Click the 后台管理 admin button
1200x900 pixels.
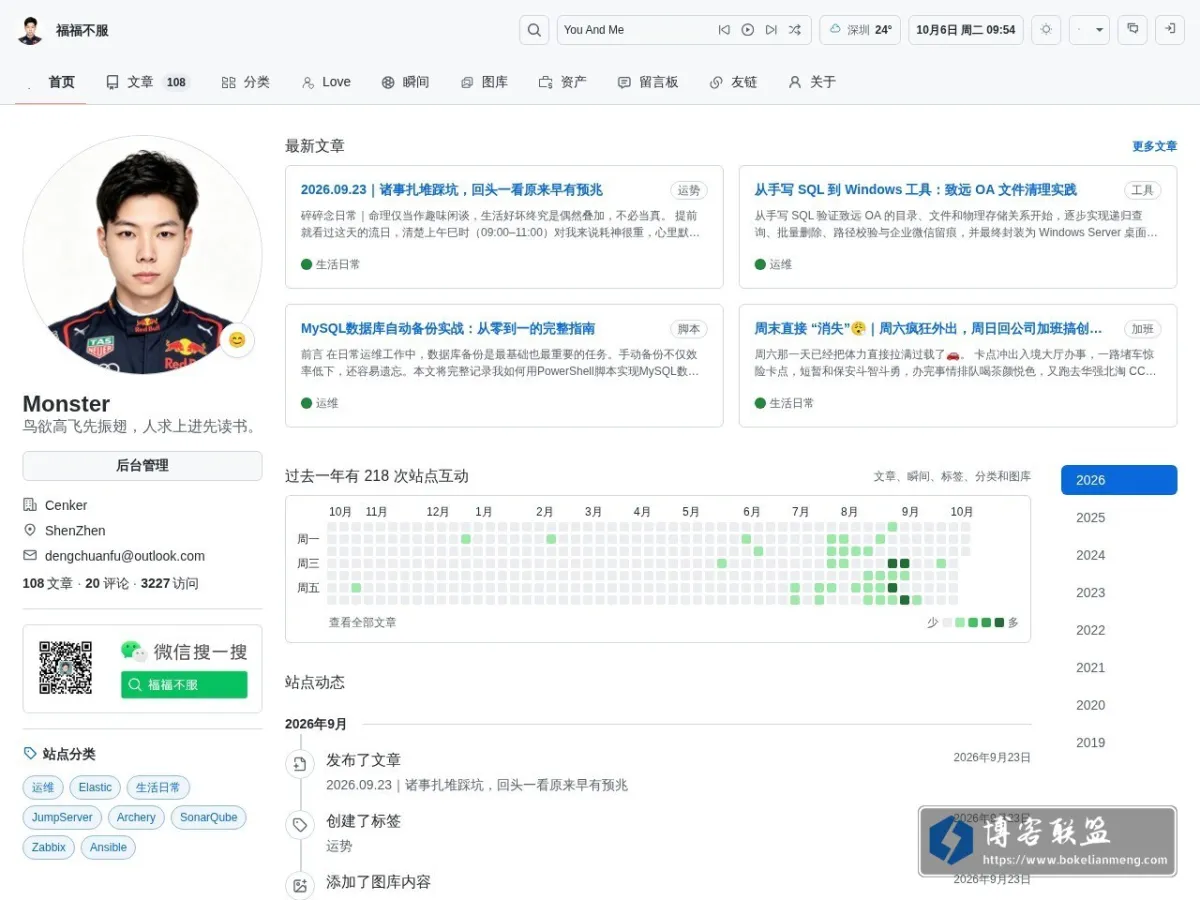[x=142, y=465]
